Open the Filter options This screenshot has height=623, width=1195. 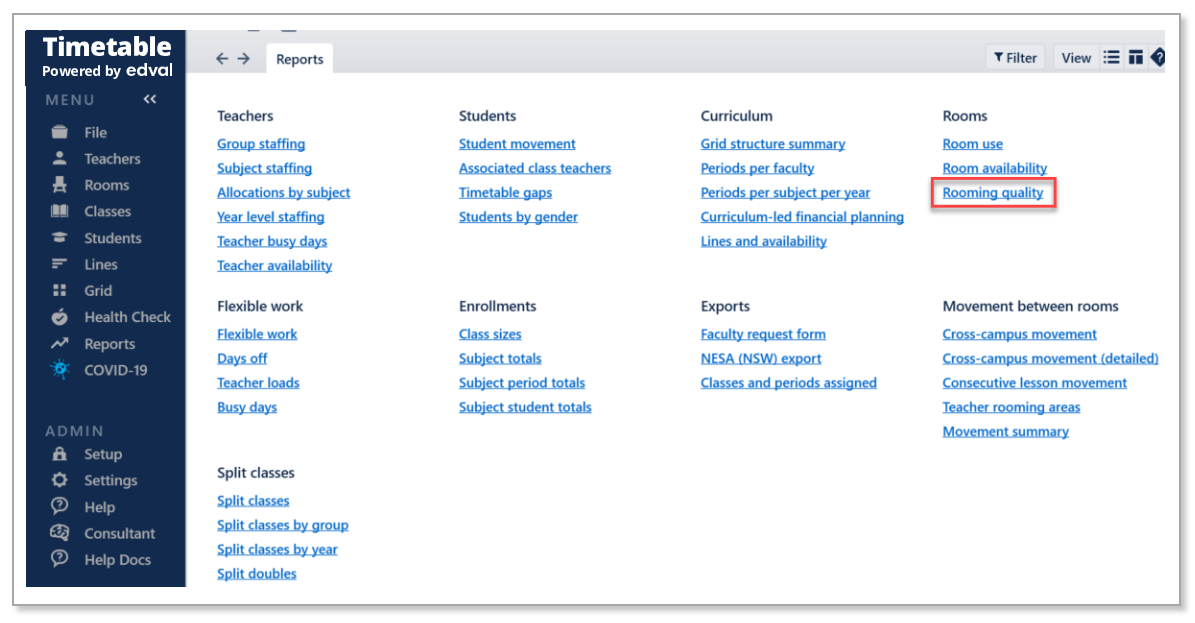[x=1015, y=58]
